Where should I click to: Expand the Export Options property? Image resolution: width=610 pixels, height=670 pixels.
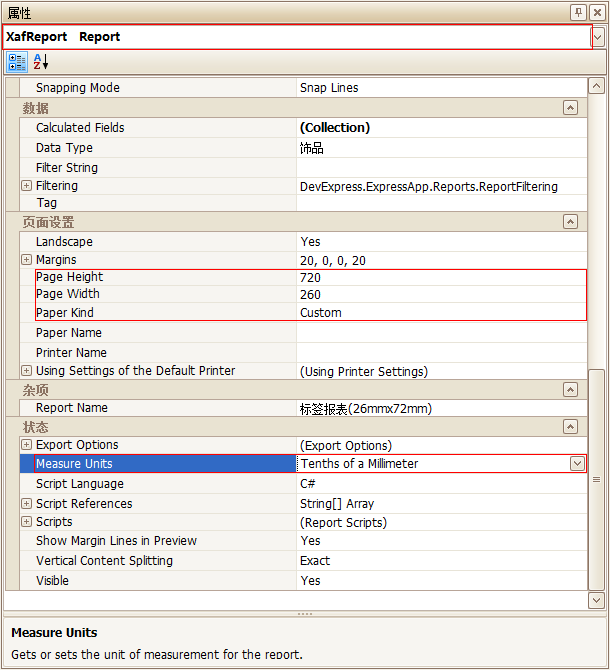click(26, 445)
